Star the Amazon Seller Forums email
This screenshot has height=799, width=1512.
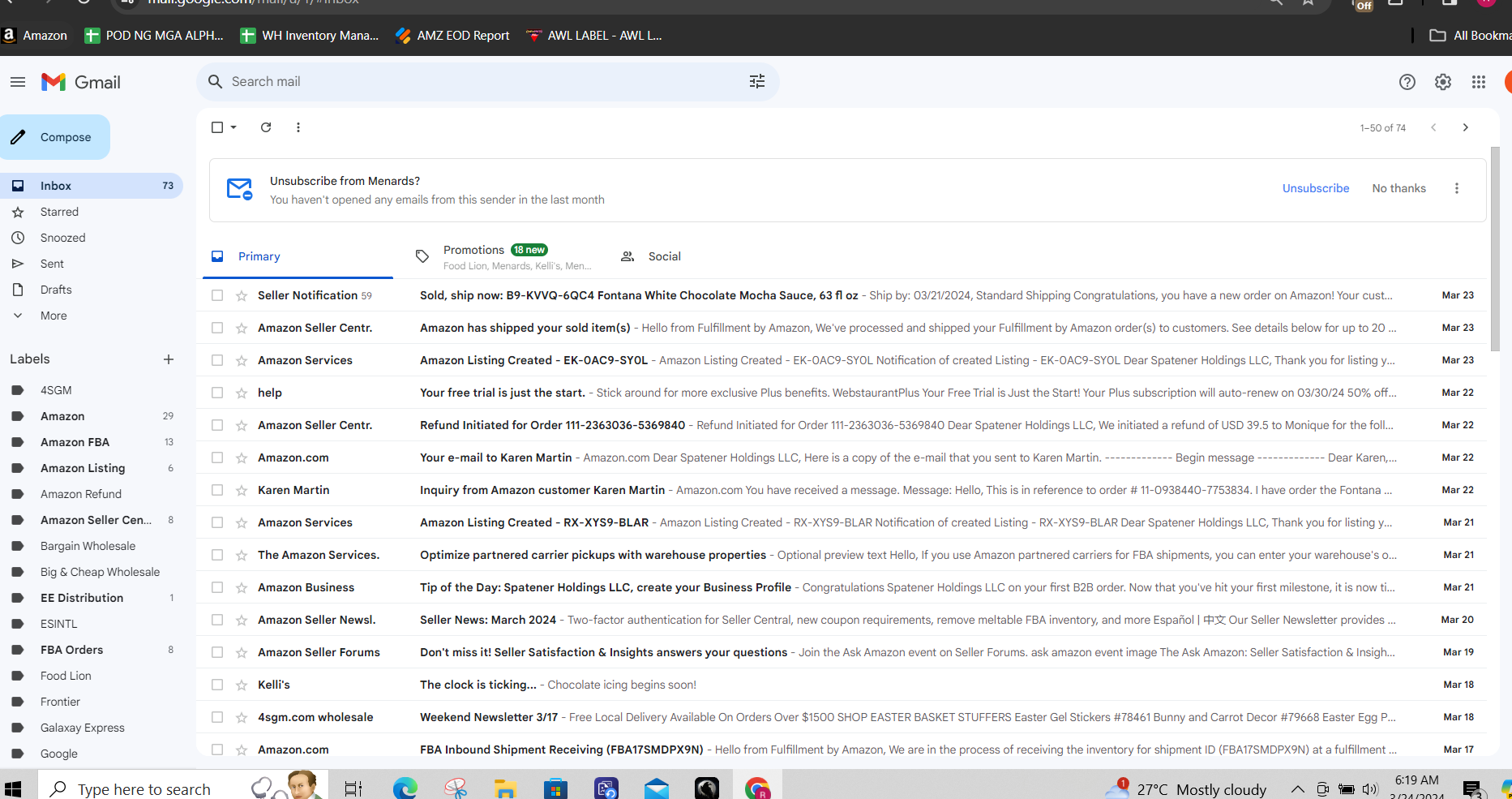click(242, 652)
